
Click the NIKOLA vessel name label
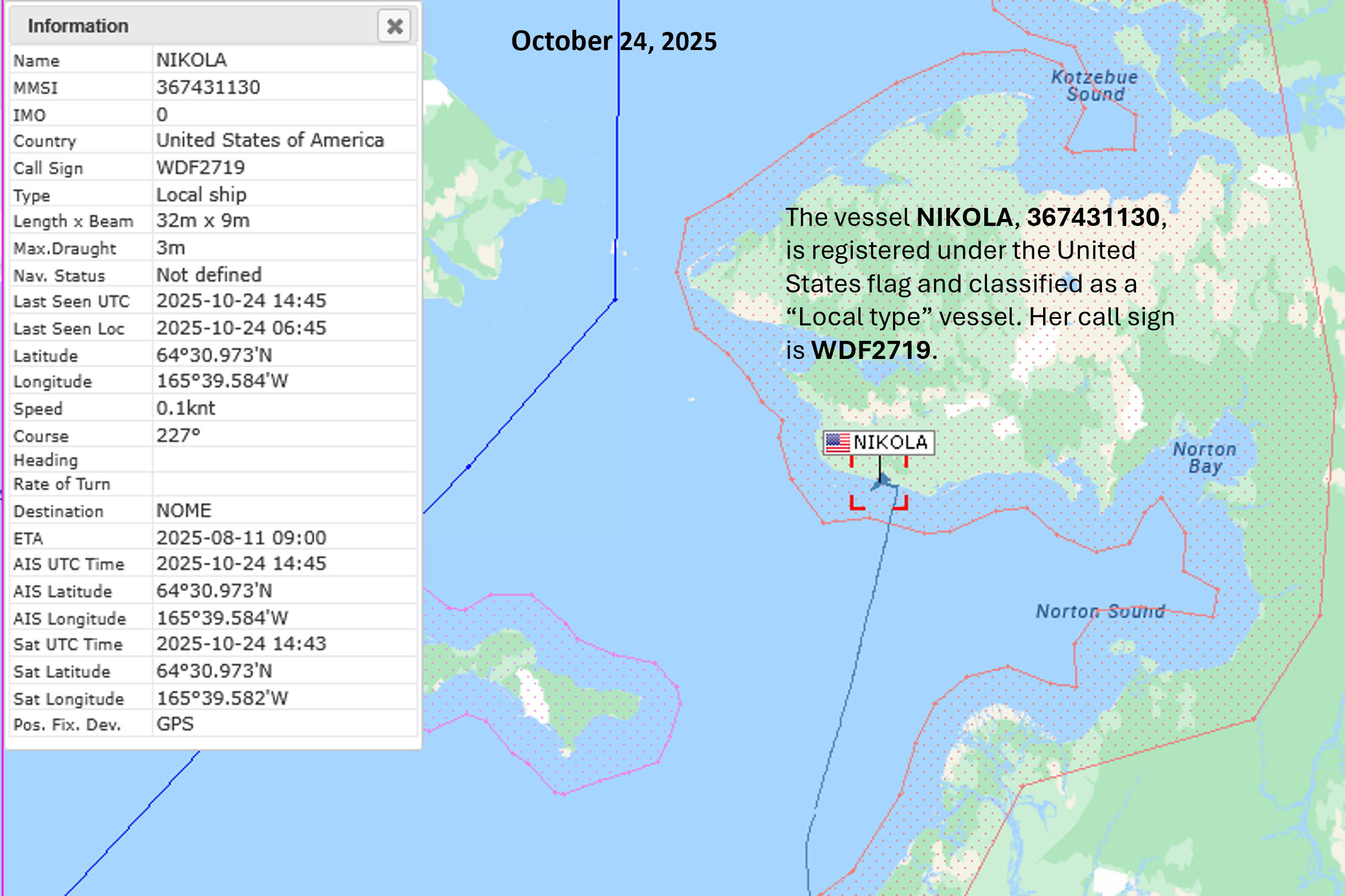(x=890, y=443)
